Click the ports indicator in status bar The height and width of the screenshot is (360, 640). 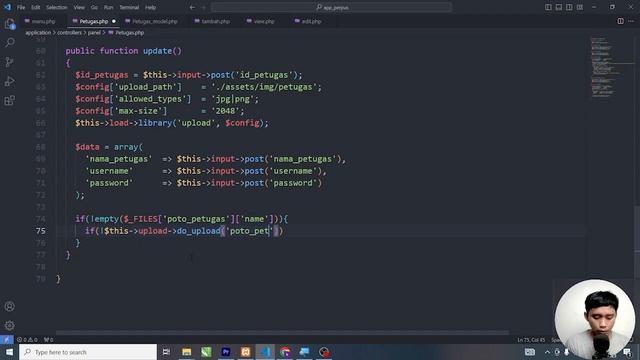tap(48, 339)
